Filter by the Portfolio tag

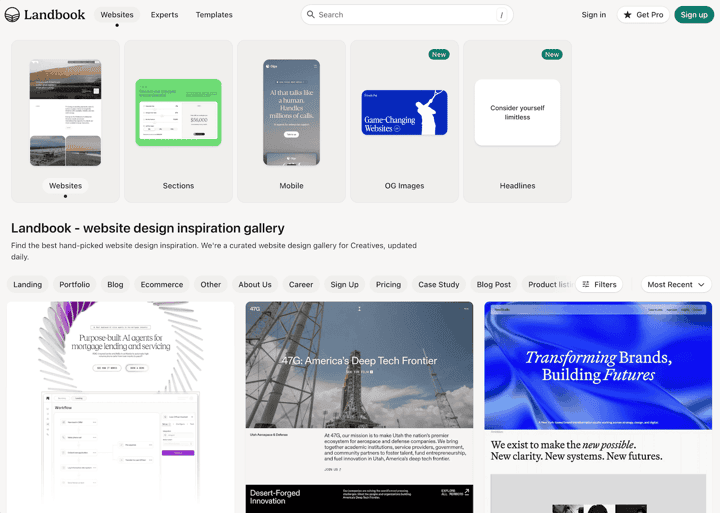[x=74, y=284]
